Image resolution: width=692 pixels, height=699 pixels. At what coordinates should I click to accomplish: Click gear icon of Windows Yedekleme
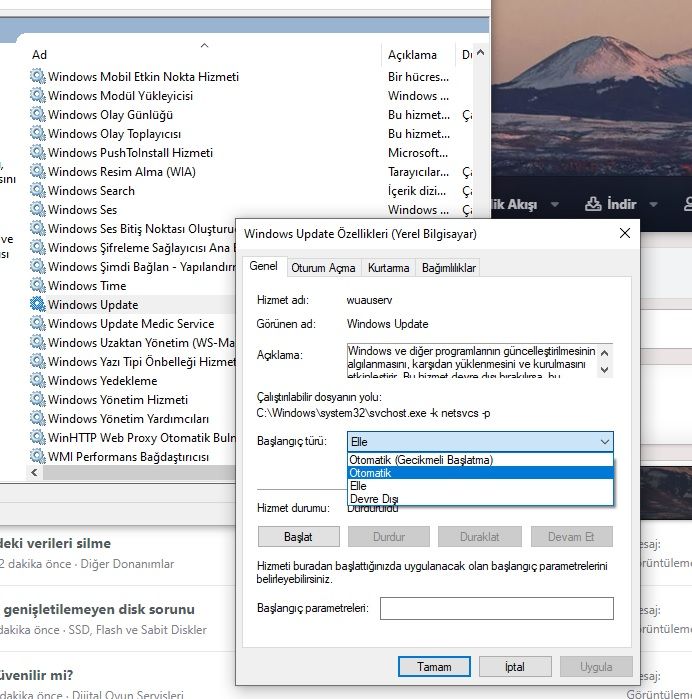click(x=38, y=380)
